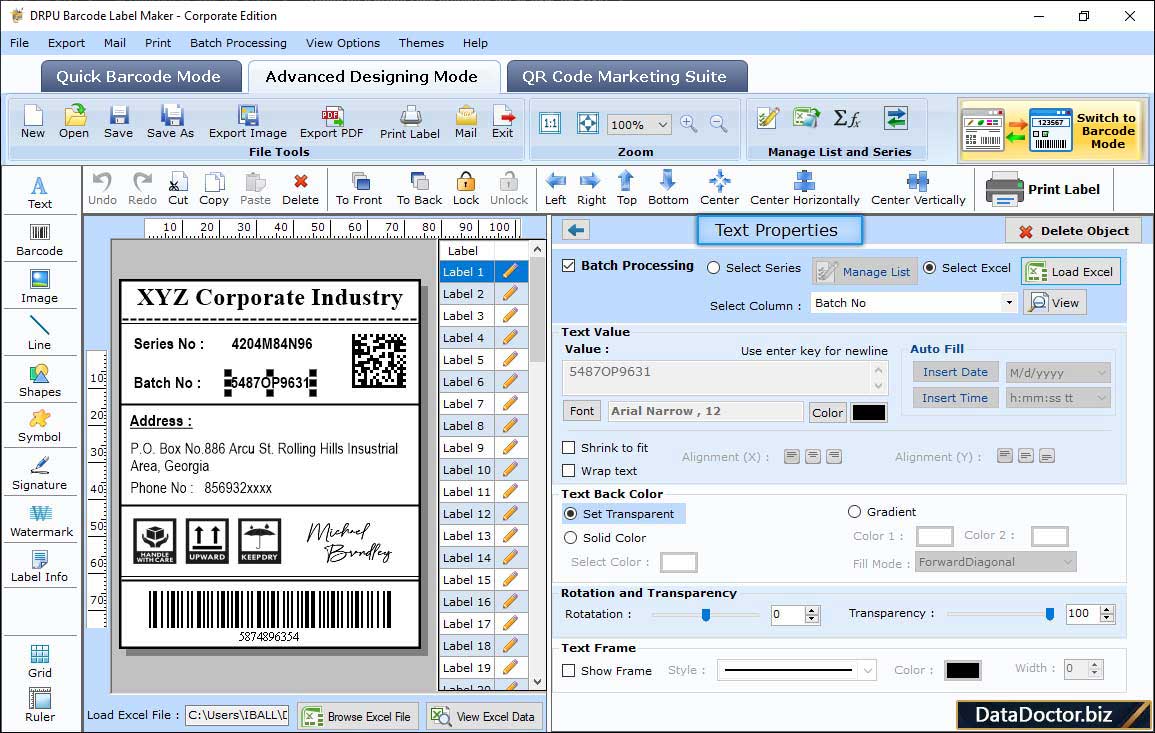The width and height of the screenshot is (1155, 733).
Task: Uncheck the Batch Processing checkbox
Action: (x=569, y=266)
